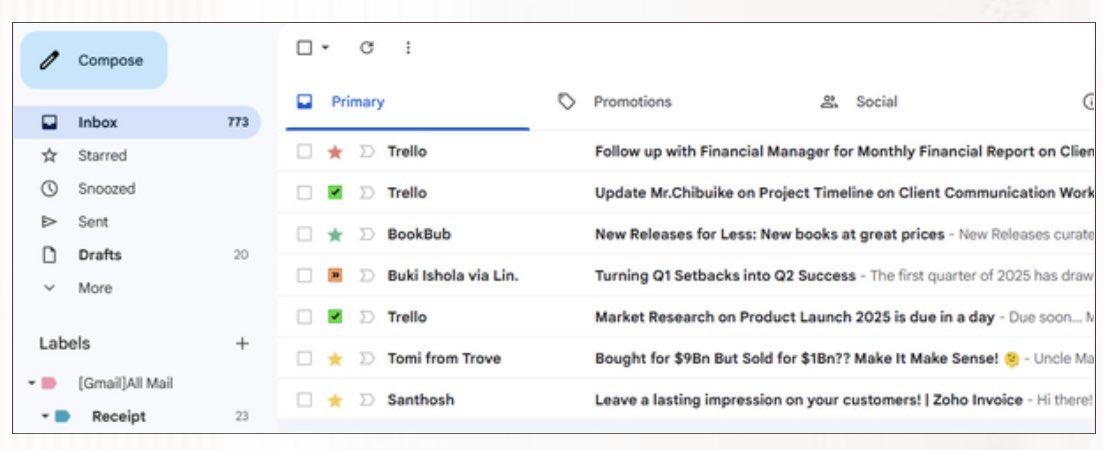Click the plus icon to create new label

242,344
